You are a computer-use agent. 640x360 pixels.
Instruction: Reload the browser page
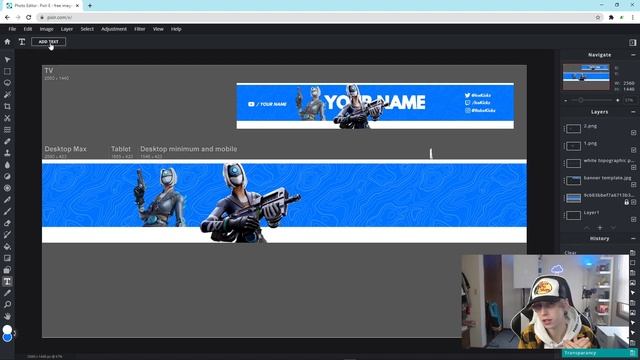[29, 18]
